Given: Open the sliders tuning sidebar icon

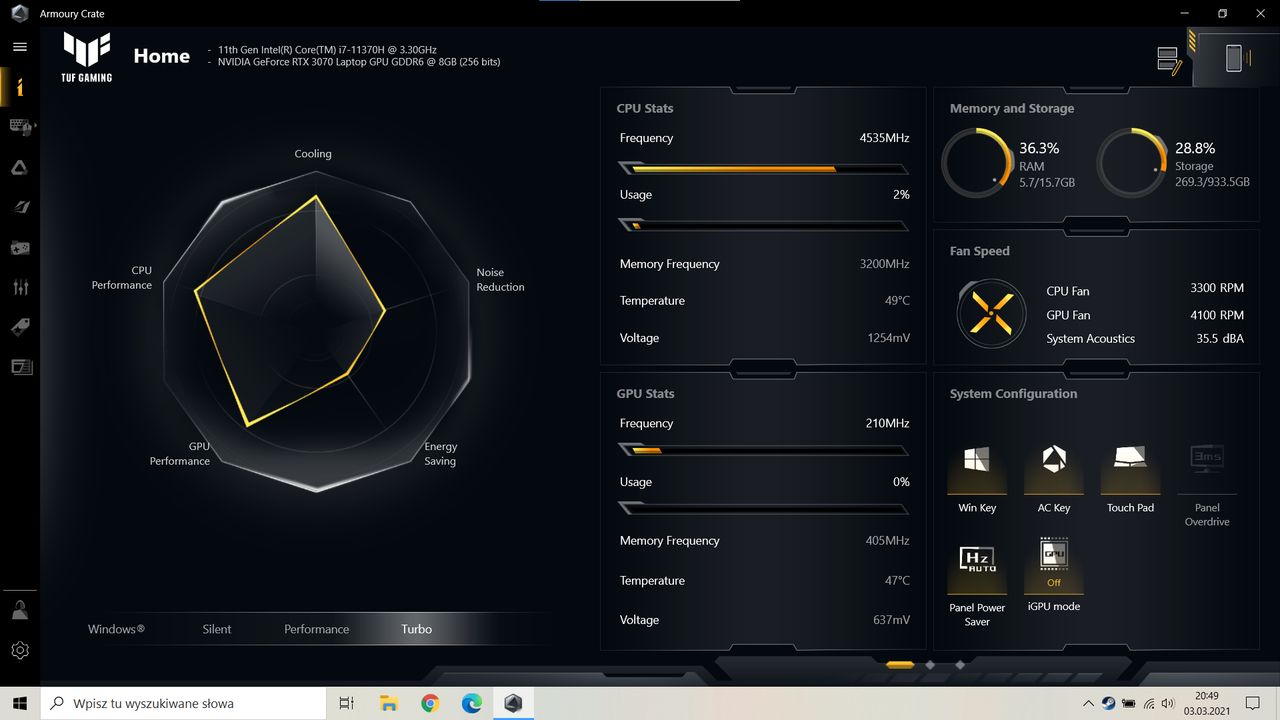Looking at the screenshot, I should click(20, 287).
